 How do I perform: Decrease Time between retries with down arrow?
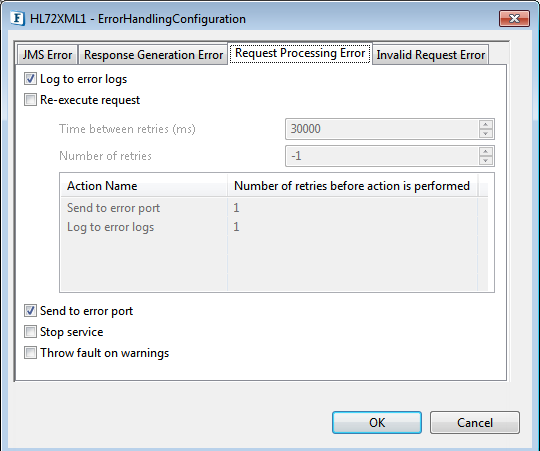[x=486, y=133]
